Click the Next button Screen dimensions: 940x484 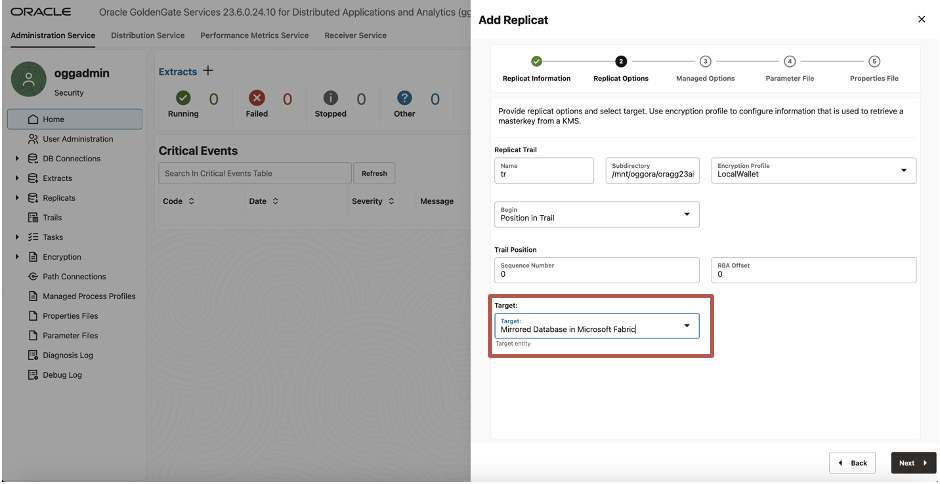tap(913, 463)
